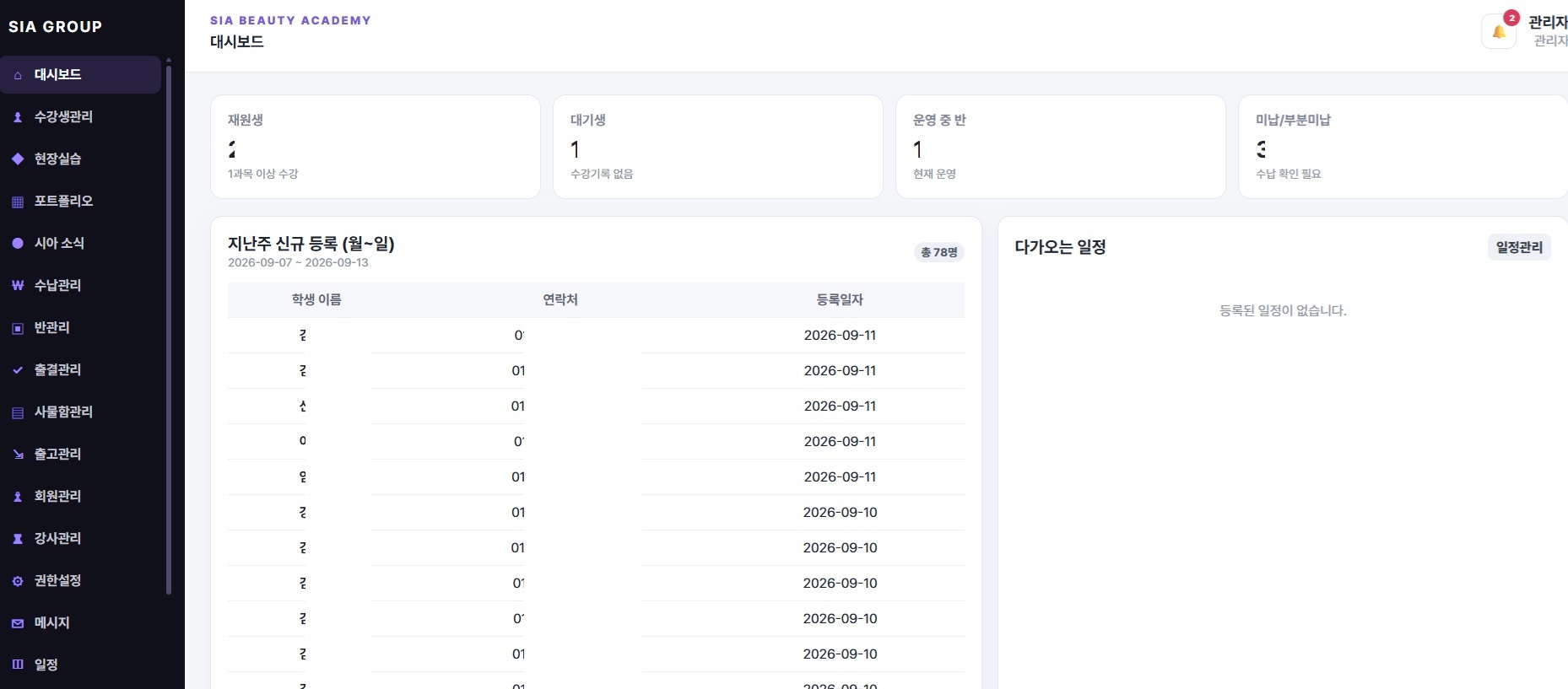Click the sidebar scrollbar
Viewport: 1568px width, 689px height.
coord(169,329)
